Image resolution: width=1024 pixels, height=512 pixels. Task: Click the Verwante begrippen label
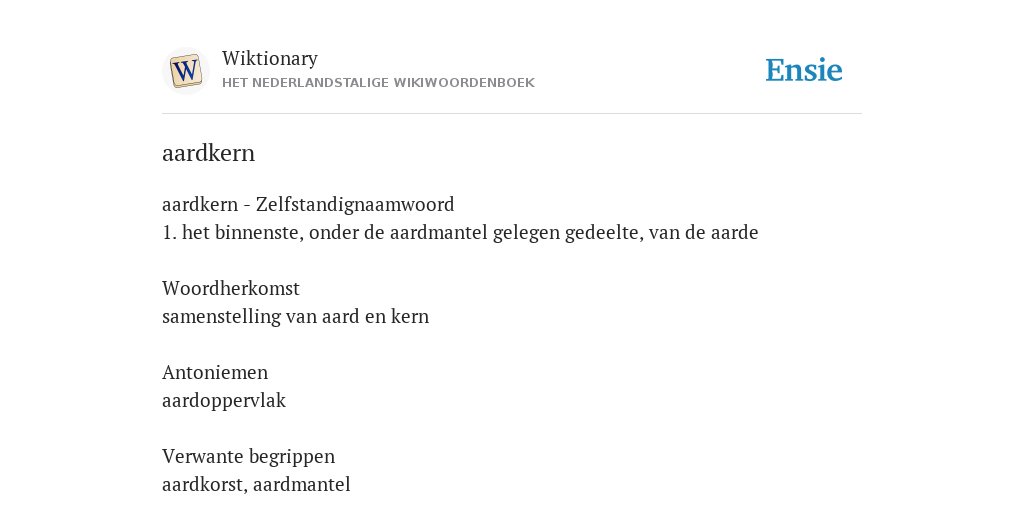coord(248,456)
